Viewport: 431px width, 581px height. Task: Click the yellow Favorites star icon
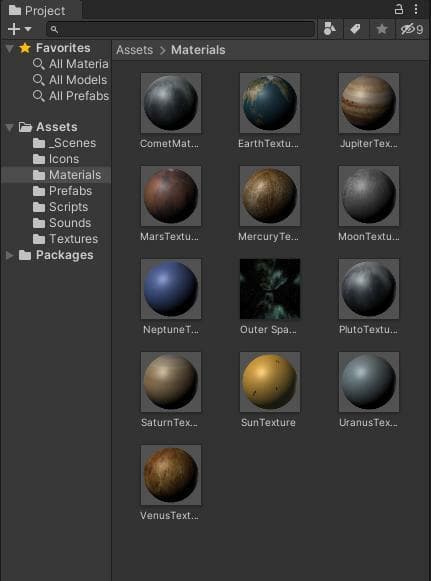click(25, 48)
